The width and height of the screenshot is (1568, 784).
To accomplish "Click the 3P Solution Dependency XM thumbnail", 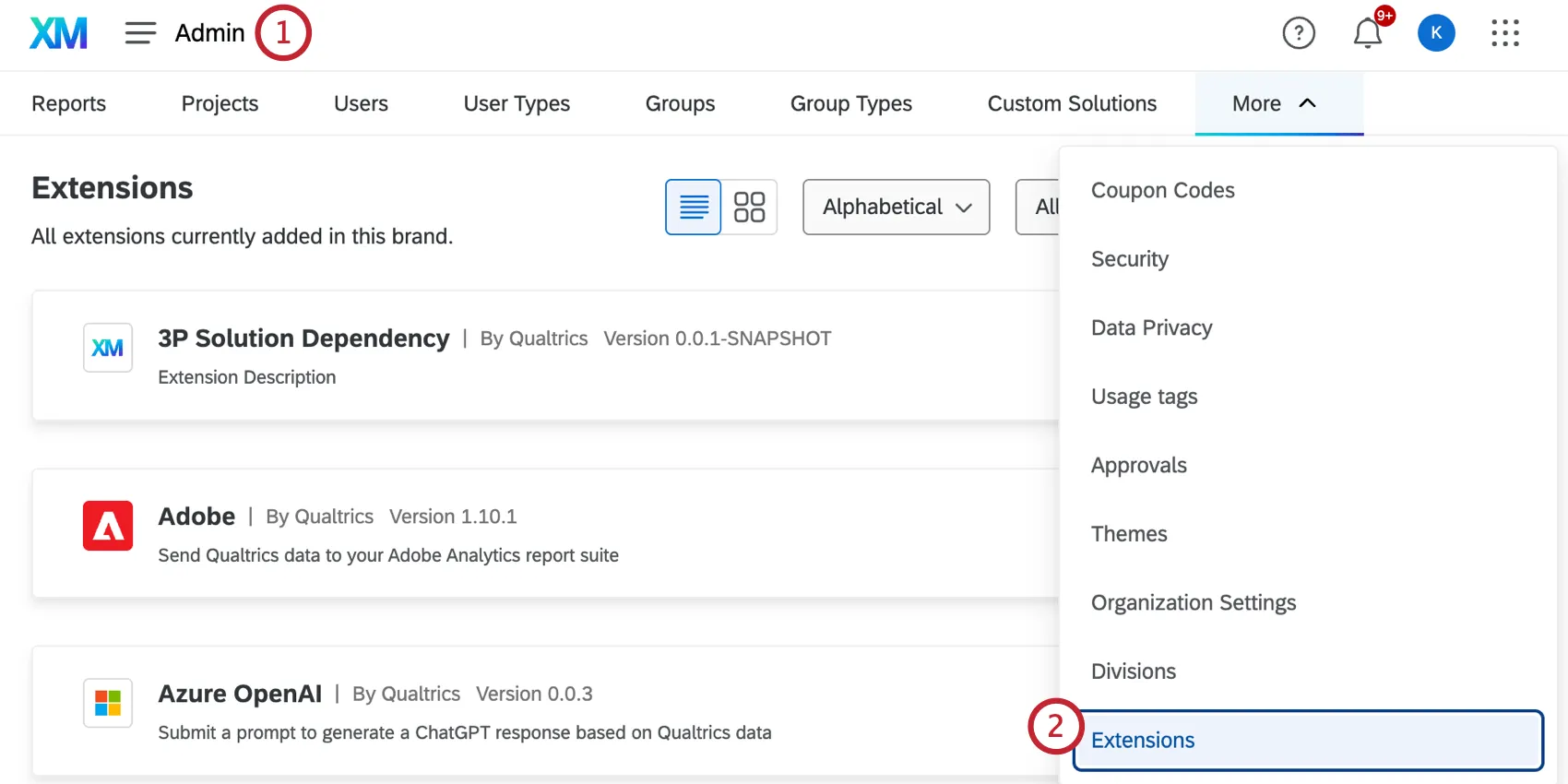I will pos(108,348).
